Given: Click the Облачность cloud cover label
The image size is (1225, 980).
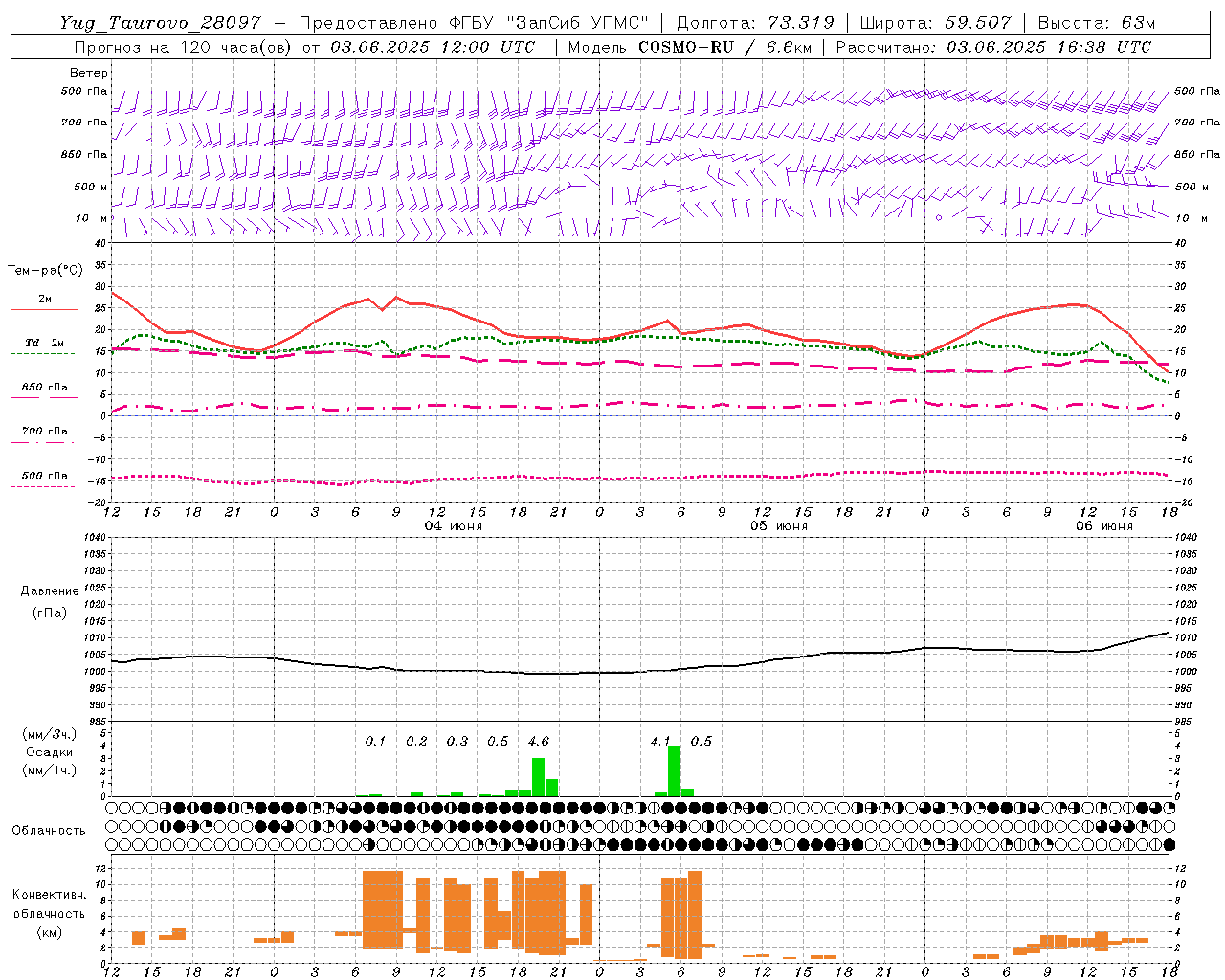Looking at the screenshot, I should [x=49, y=830].
